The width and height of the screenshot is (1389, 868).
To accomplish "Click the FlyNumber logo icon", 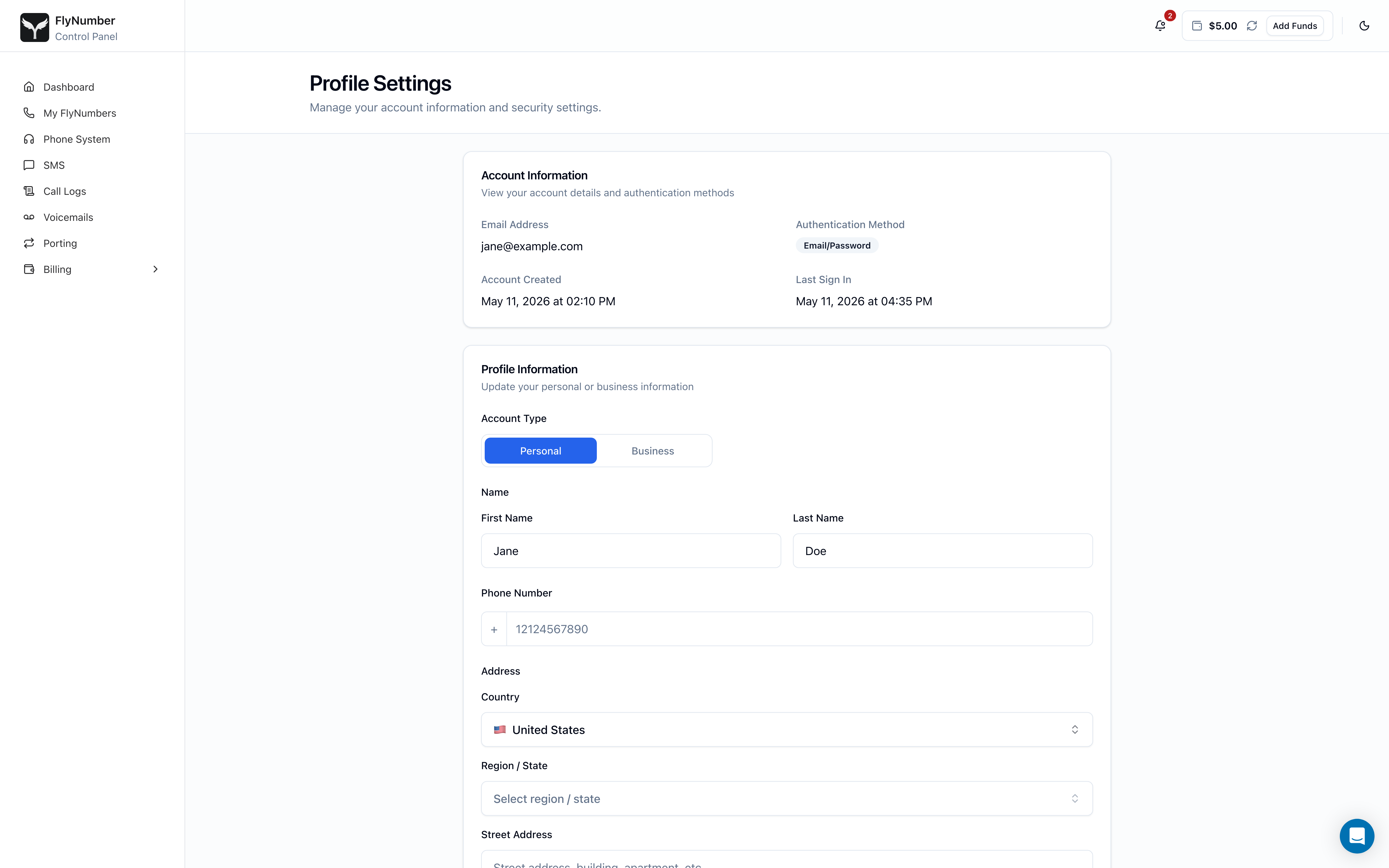I will tap(34, 27).
